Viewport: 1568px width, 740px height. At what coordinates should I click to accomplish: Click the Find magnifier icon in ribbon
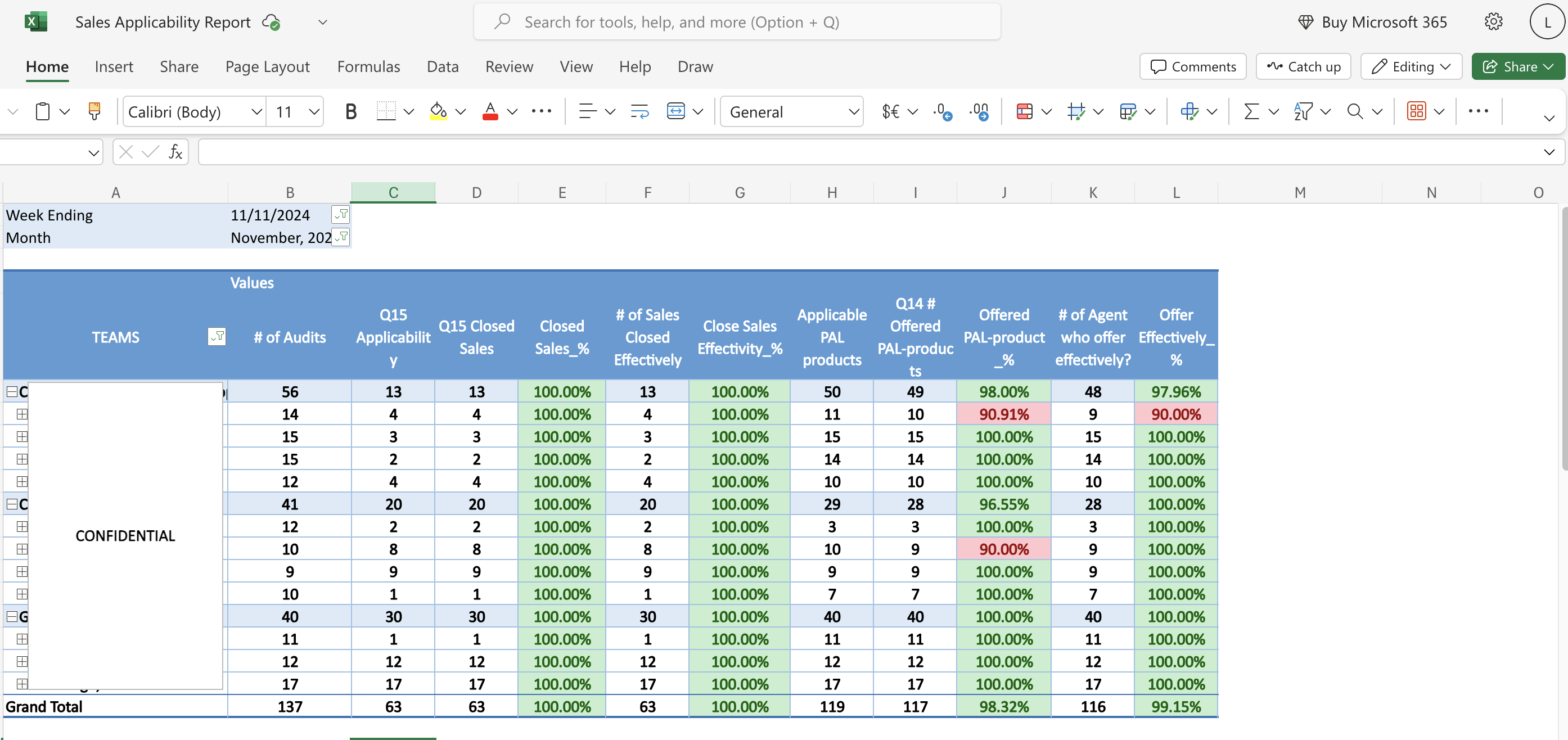tap(1354, 111)
